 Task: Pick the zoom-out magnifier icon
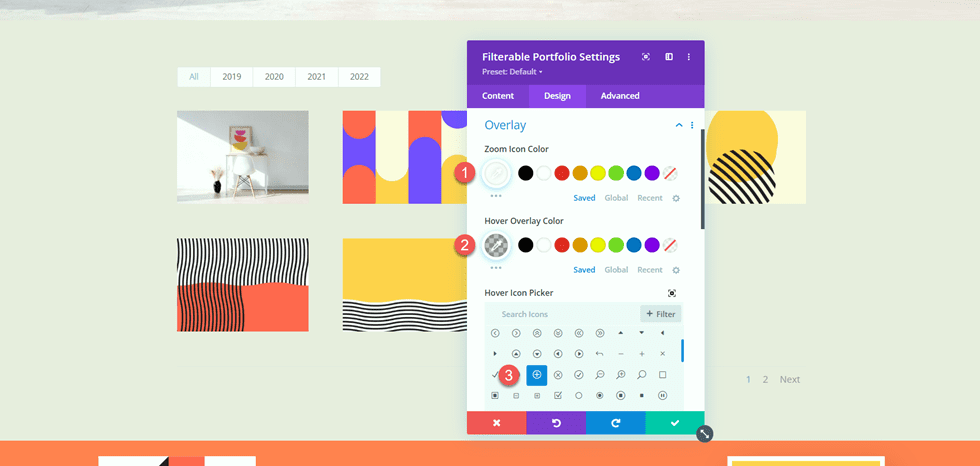(600, 375)
